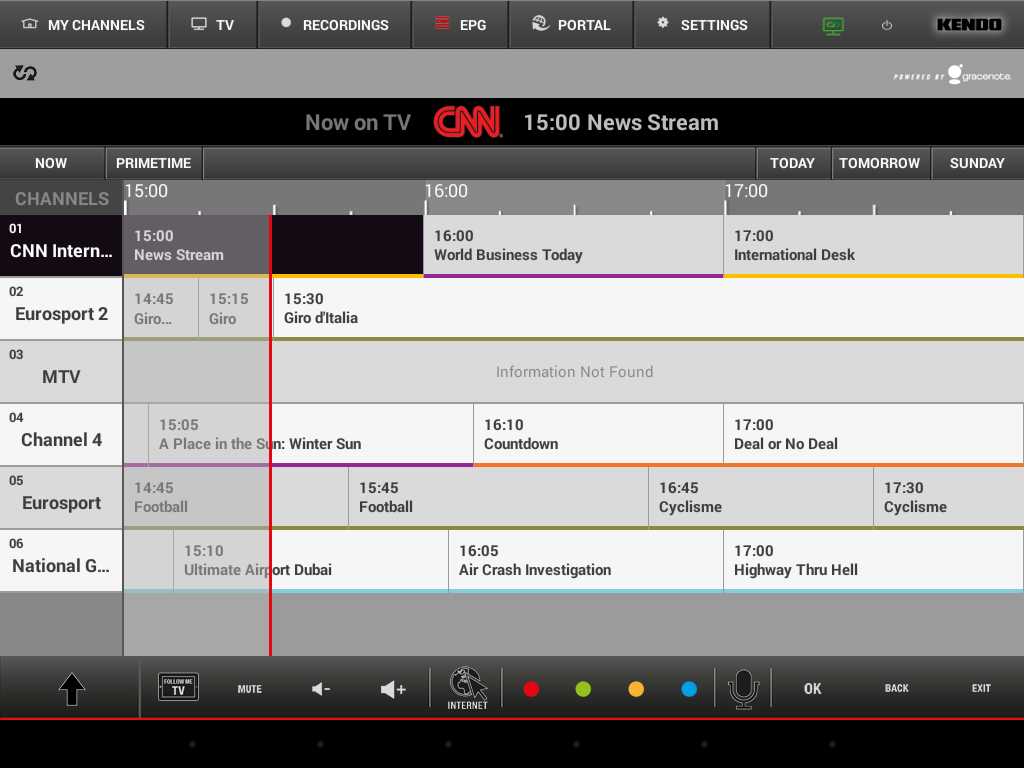The width and height of the screenshot is (1024, 768).
Task: Jump to Now in the guide
Action: 52,163
